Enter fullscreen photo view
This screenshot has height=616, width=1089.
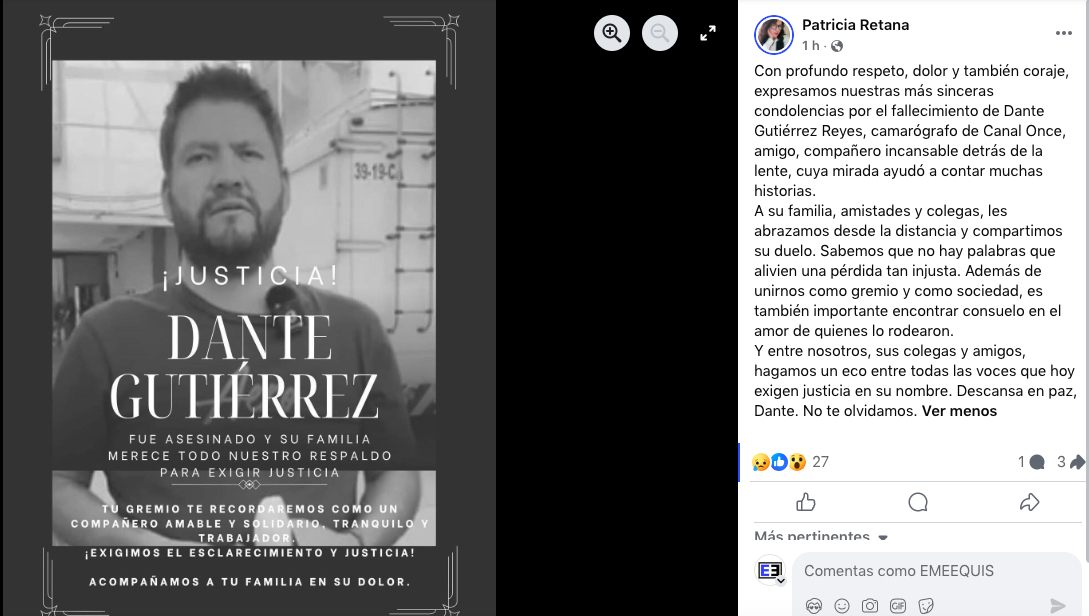point(708,33)
